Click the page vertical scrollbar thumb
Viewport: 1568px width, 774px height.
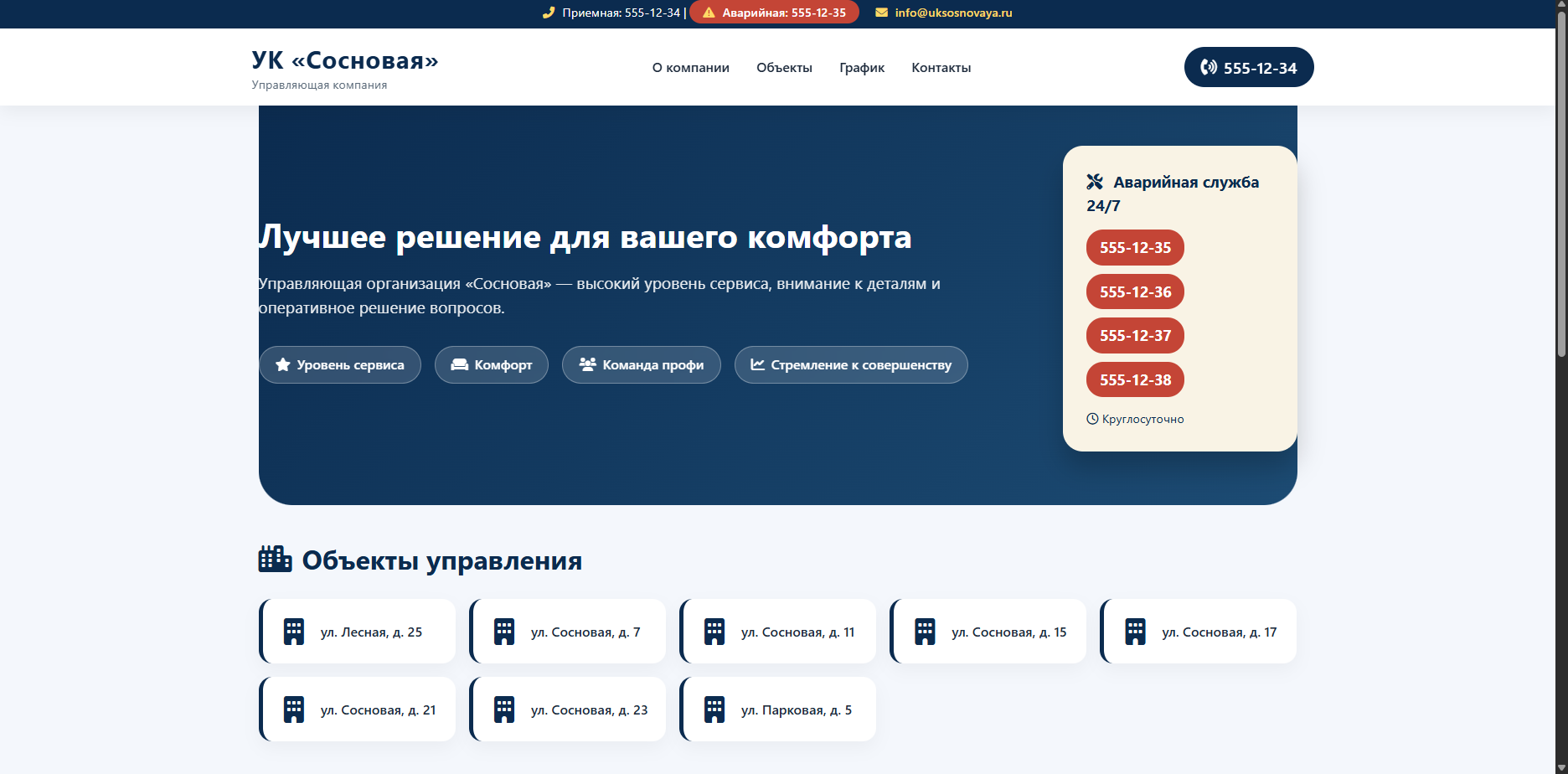(x=1561, y=184)
